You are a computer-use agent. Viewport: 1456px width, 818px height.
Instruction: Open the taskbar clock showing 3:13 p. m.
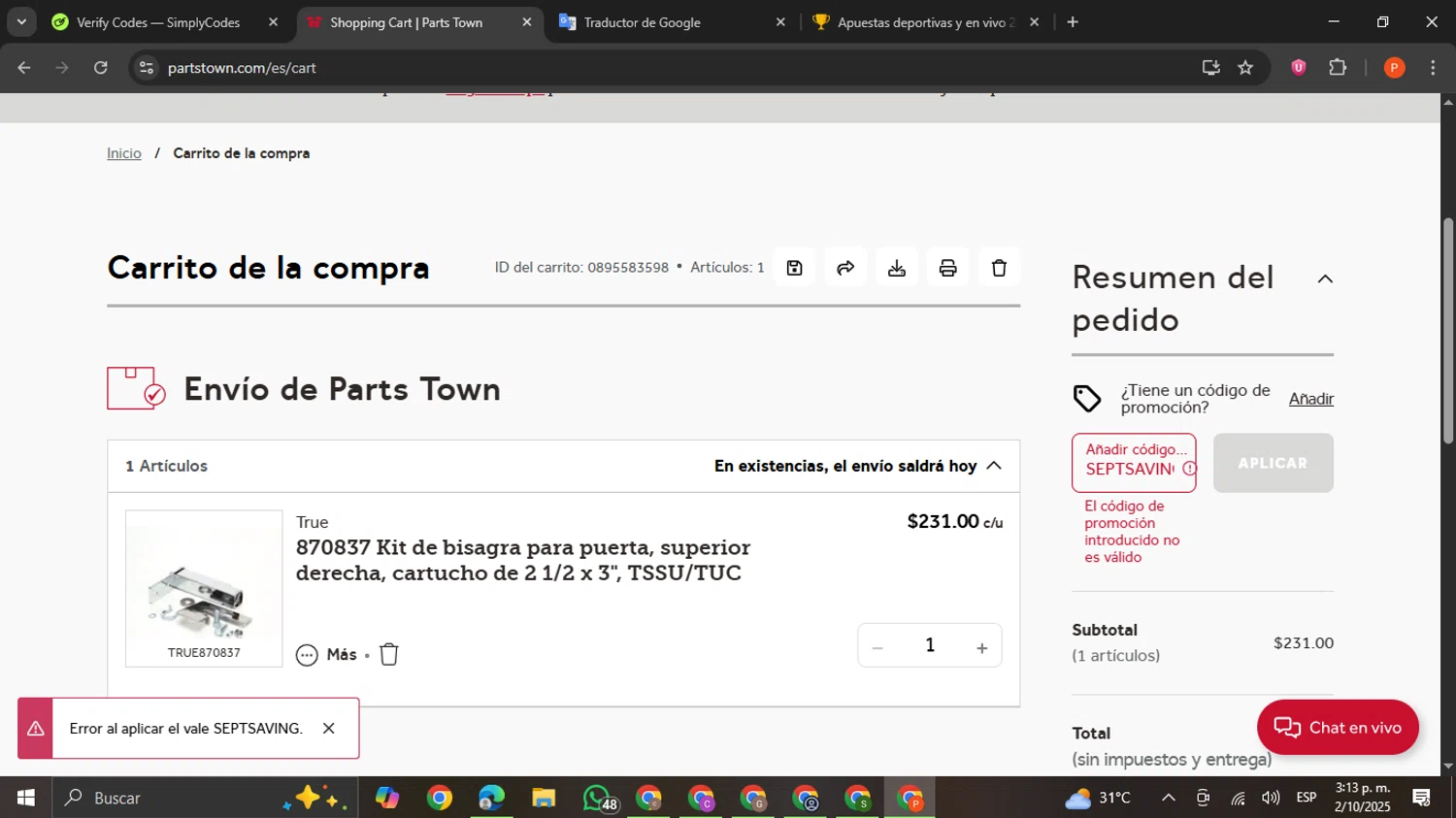coord(1363,798)
